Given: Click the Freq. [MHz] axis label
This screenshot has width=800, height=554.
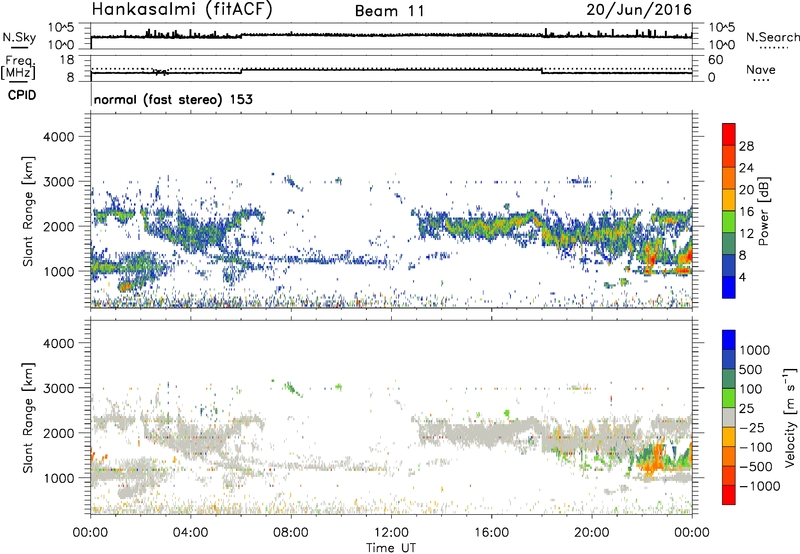Looking at the screenshot, I should click(x=19, y=67).
